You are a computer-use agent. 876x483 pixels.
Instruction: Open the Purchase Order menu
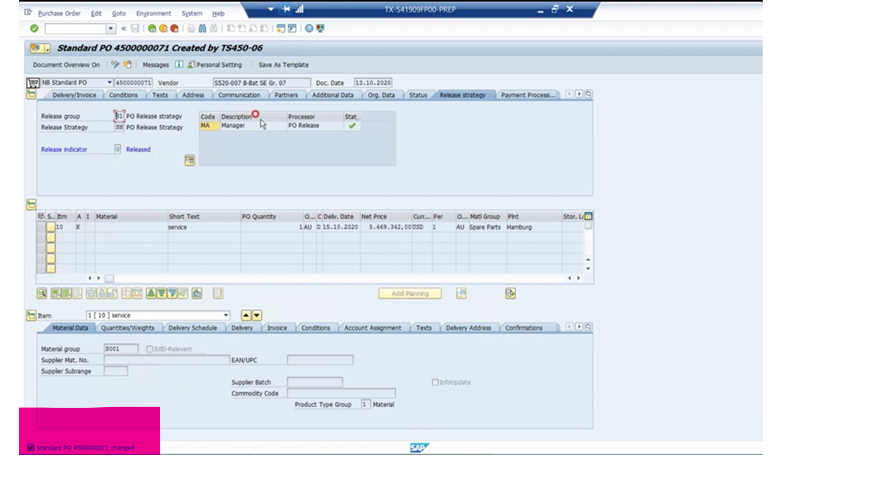[x=59, y=13]
